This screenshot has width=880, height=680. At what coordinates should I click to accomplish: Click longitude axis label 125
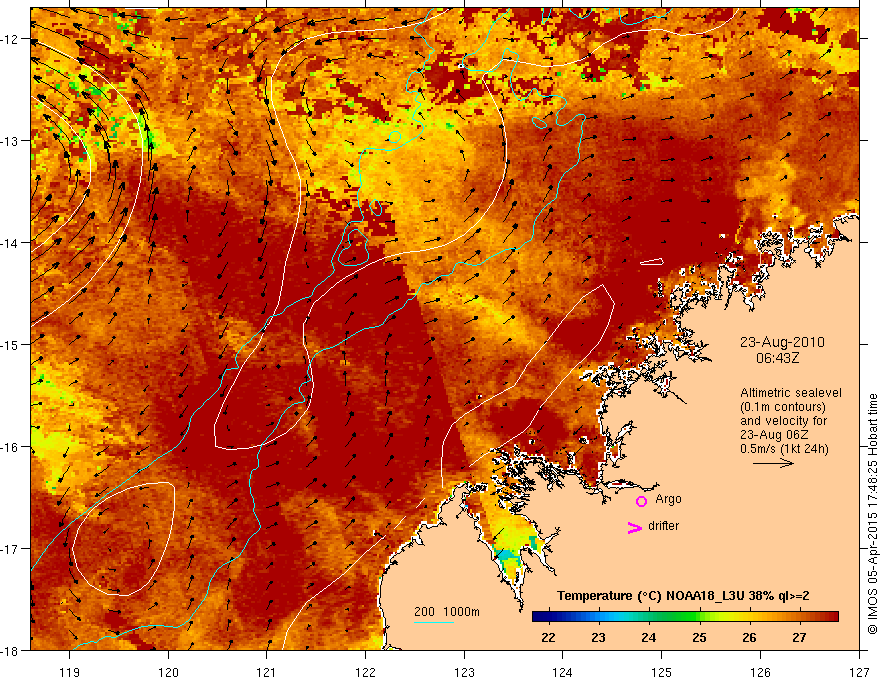[x=662, y=672]
